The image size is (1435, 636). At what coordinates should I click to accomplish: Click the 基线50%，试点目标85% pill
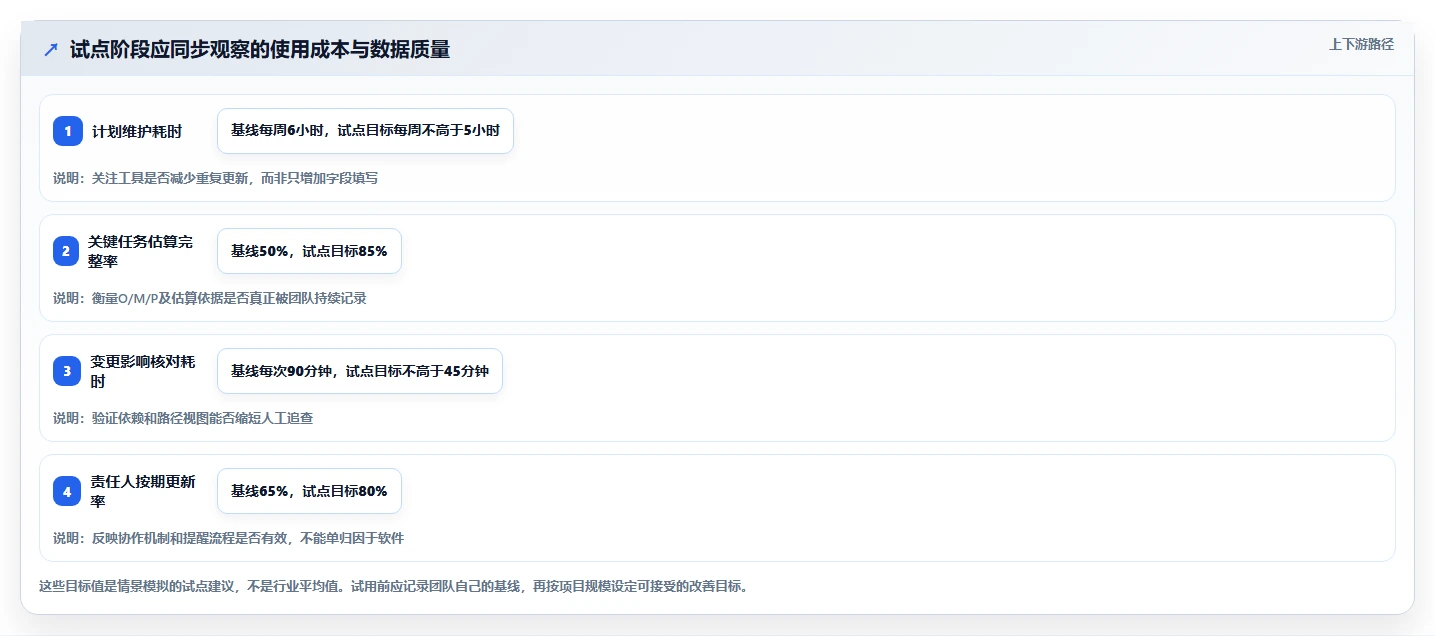coord(309,251)
